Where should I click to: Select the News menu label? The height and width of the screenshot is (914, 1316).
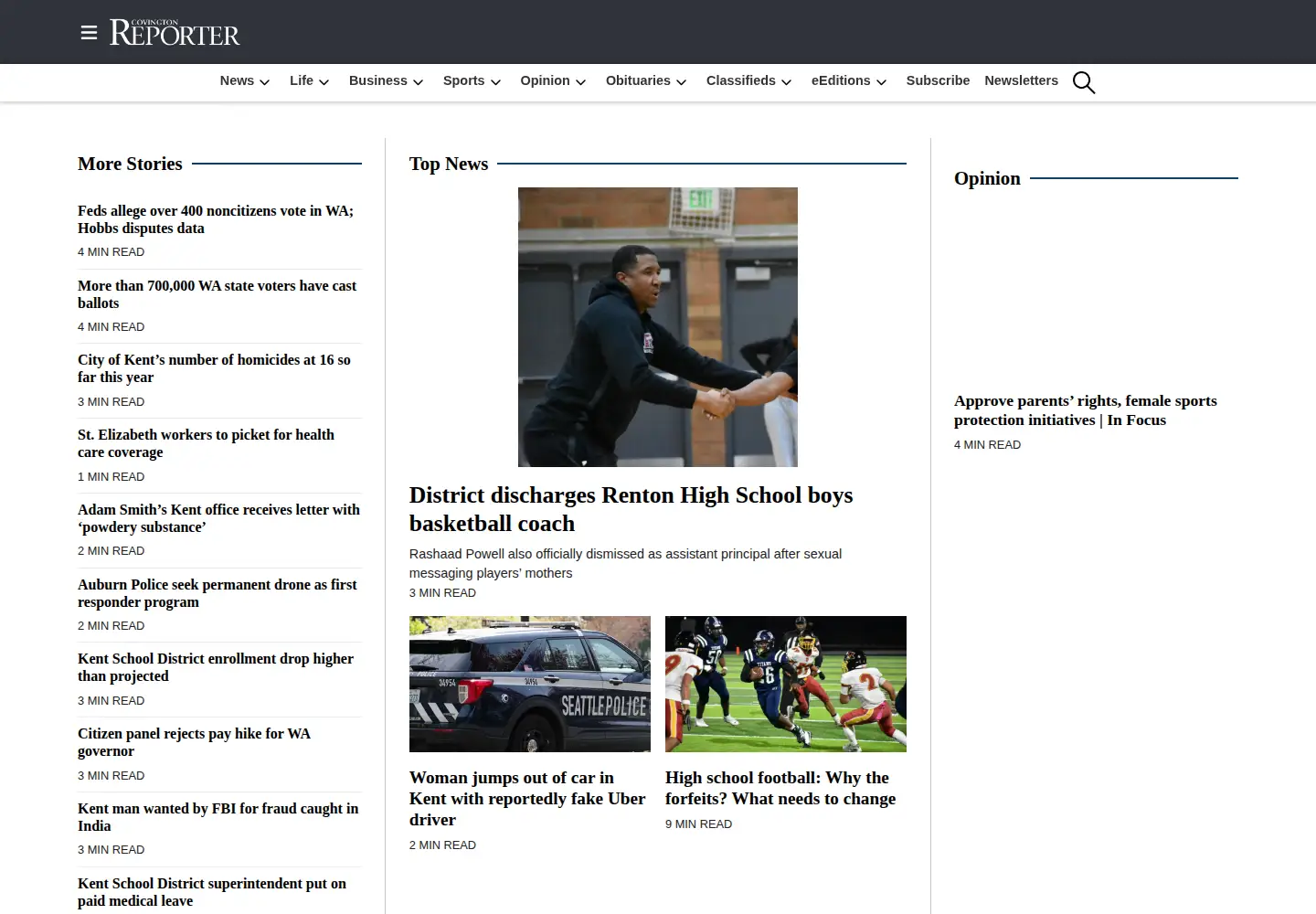point(237,80)
